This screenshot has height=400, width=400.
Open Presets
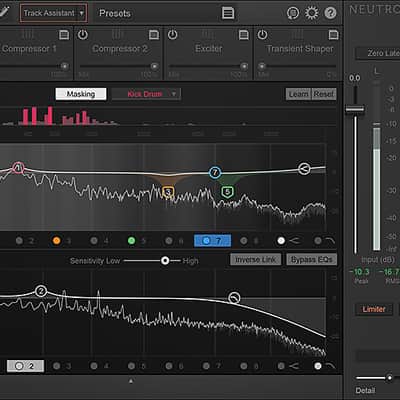[x=115, y=14]
